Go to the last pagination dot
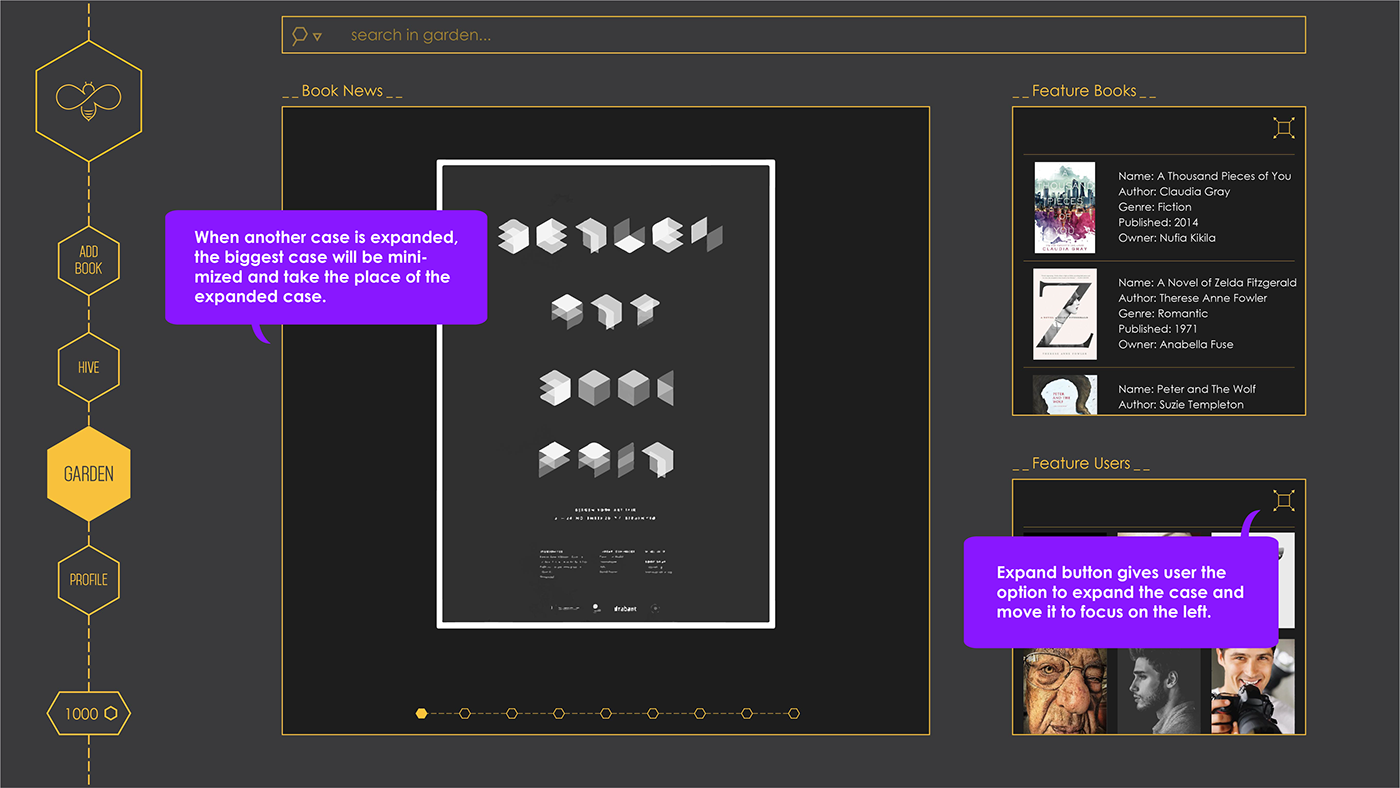The image size is (1400, 788). [x=794, y=713]
